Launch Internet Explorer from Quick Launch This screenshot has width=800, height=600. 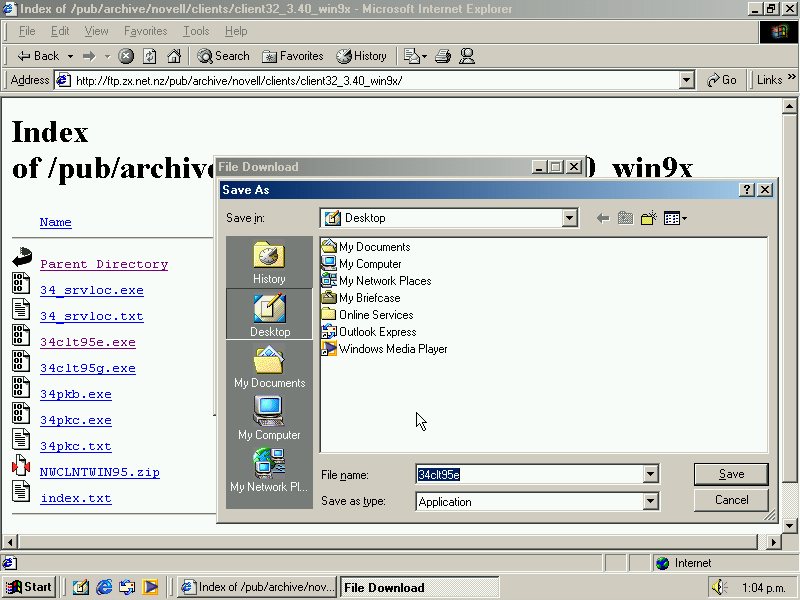point(104,587)
